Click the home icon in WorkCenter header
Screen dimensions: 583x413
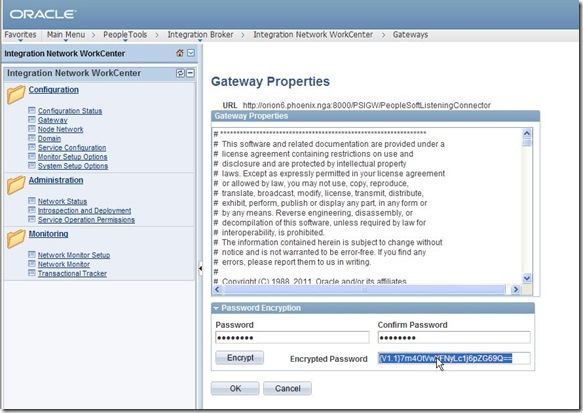point(180,53)
